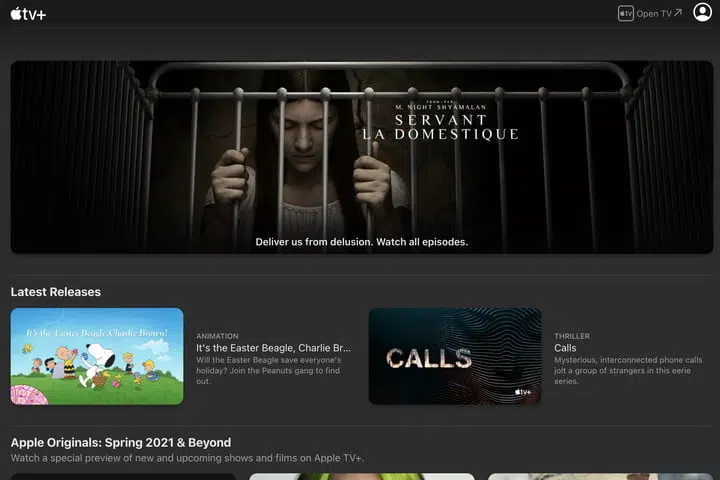Open the user account profile icon
720x480 pixels.
tap(702, 12)
